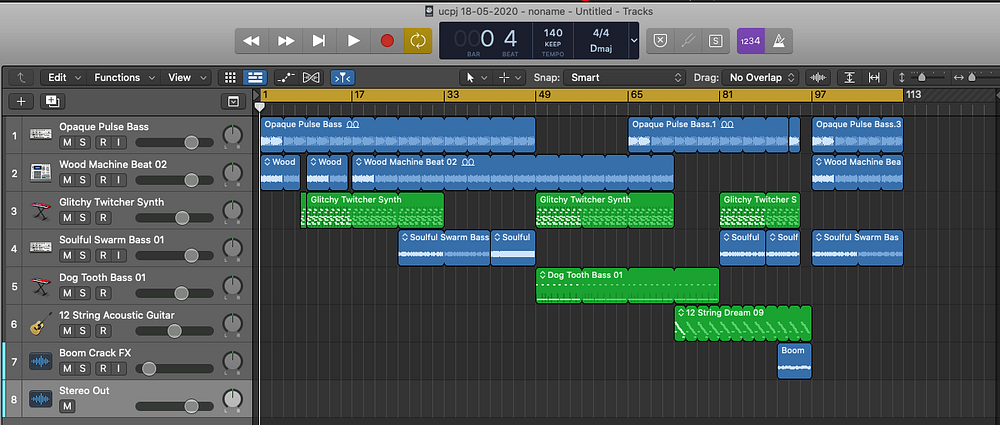Click the Duplicate Track button
Image resolution: width=1000 pixels, height=425 pixels.
tap(52, 101)
